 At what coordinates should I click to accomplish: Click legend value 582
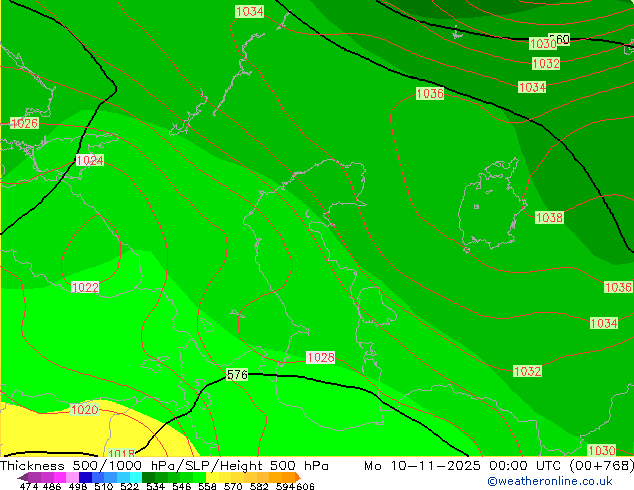tap(259, 486)
